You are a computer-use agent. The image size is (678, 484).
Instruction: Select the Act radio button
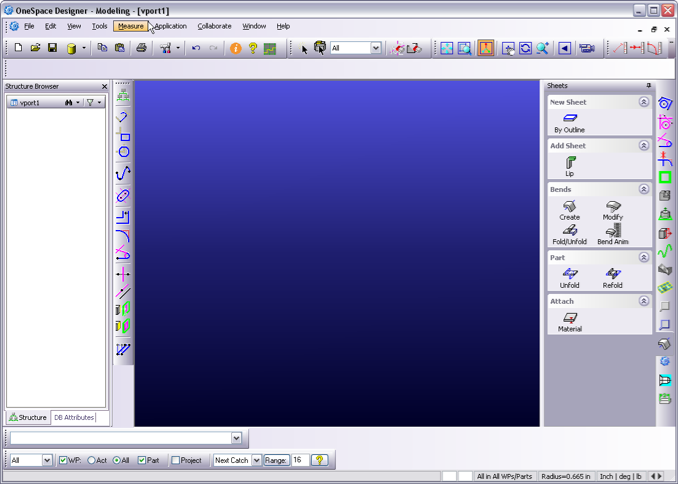click(x=91, y=461)
